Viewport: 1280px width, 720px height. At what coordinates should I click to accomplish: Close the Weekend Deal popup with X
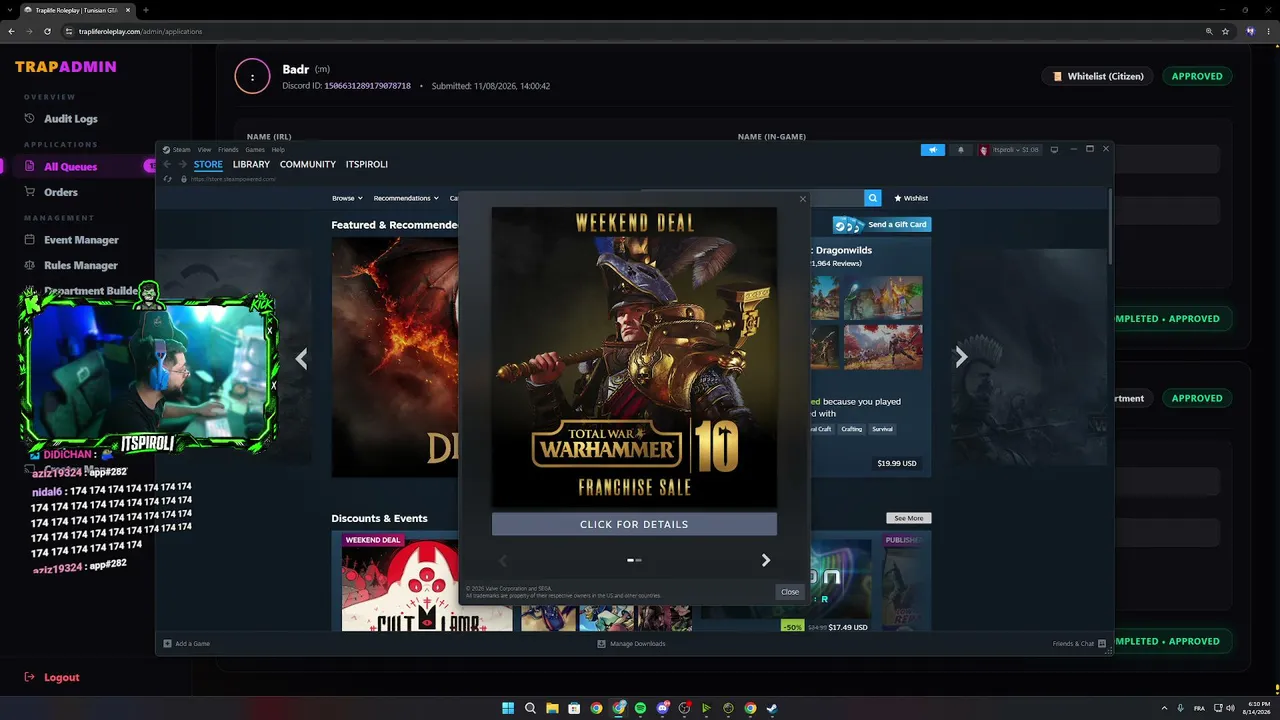(x=802, y=199)
